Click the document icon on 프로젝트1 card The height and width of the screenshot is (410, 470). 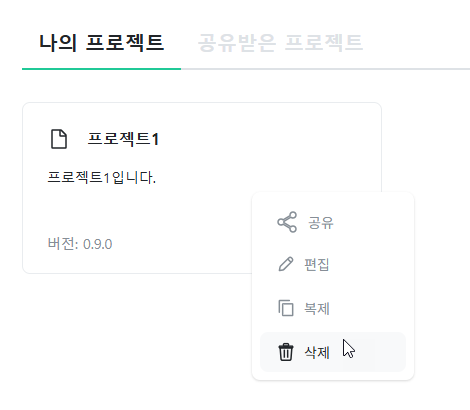coord(59,139)
